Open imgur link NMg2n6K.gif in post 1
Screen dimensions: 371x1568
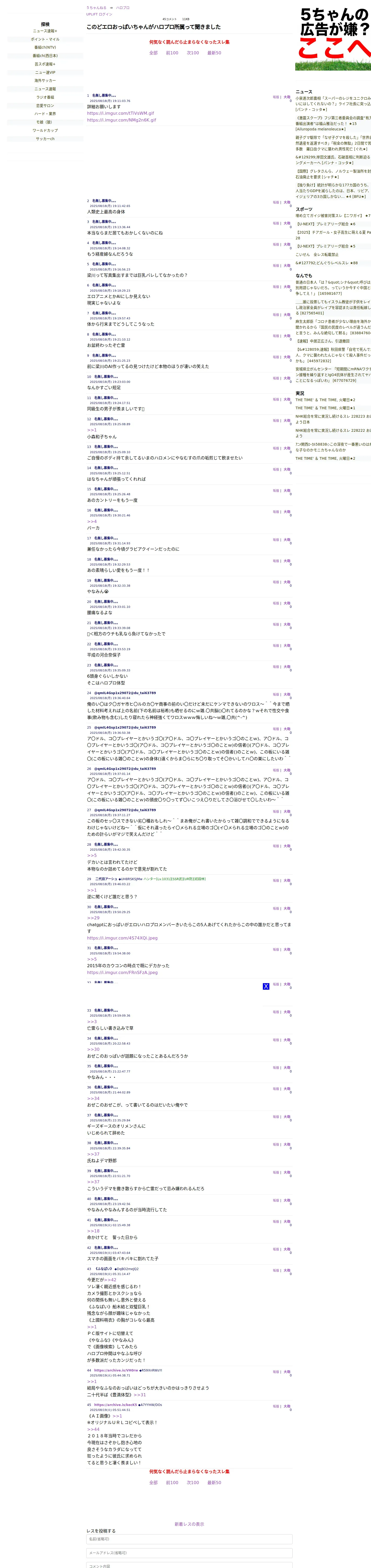[122, 120]
